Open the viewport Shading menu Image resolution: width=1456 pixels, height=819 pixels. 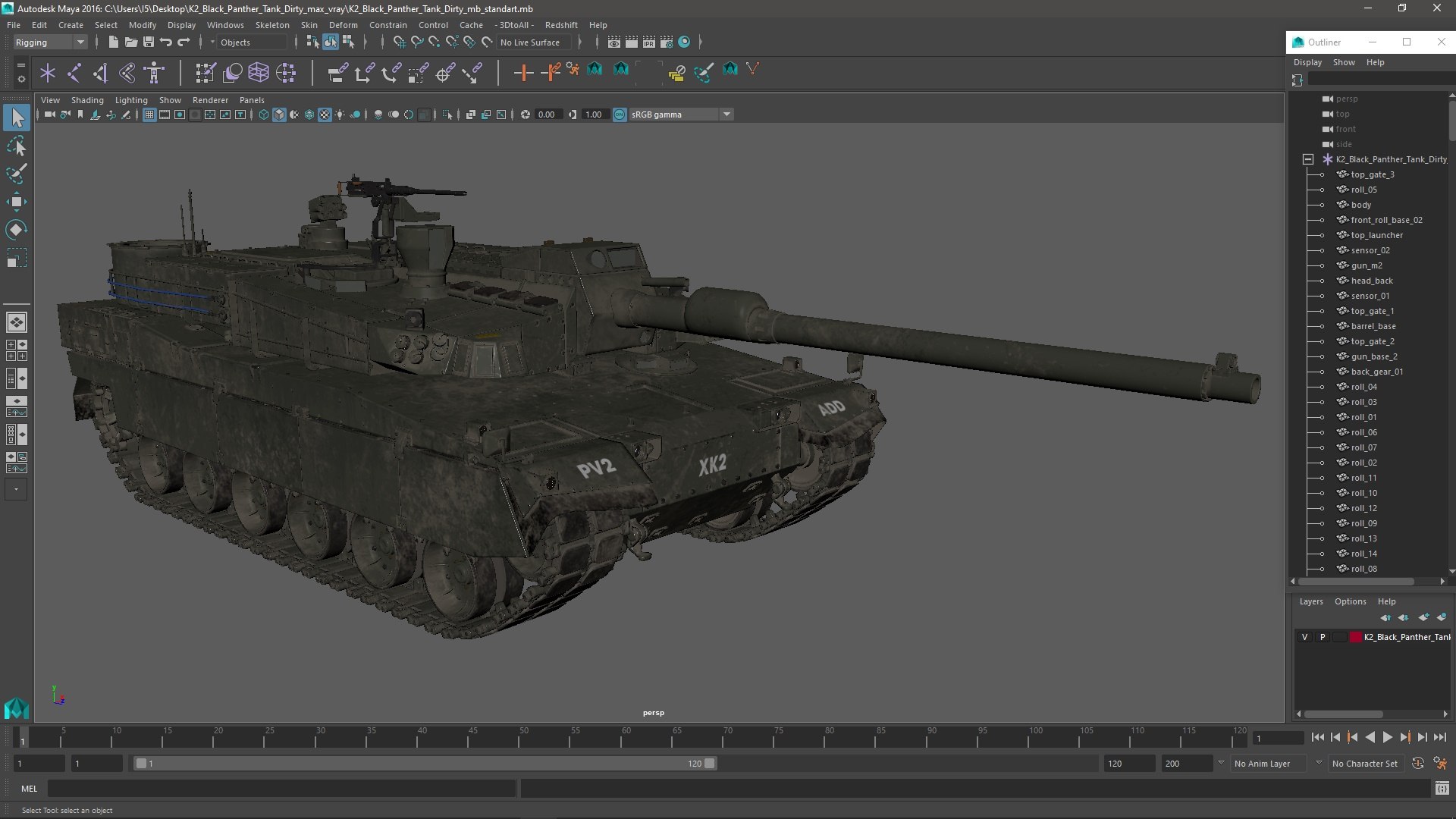(x=87, y=100)
